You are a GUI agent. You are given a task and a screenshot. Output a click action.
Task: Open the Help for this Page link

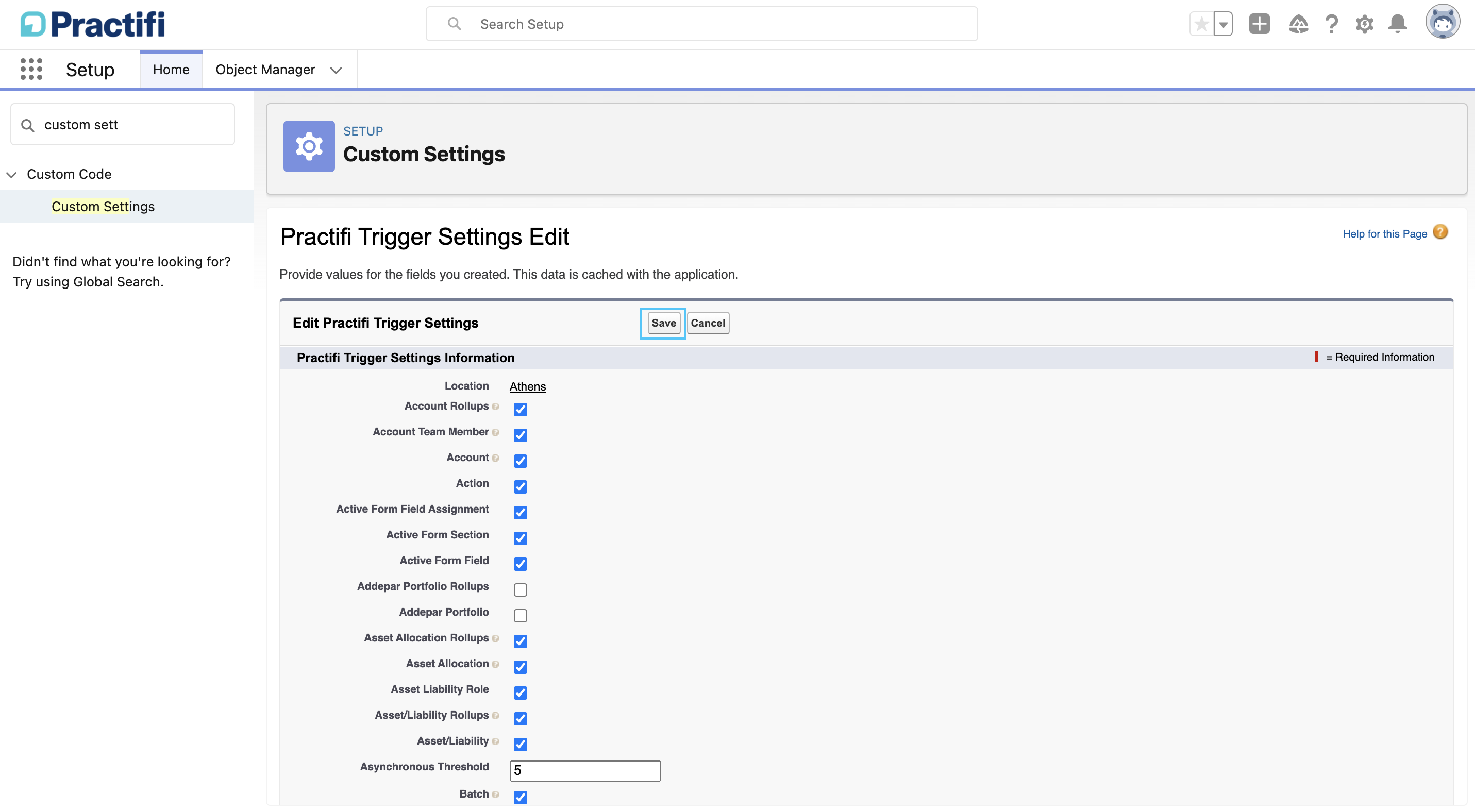(x=1384, y=234)
